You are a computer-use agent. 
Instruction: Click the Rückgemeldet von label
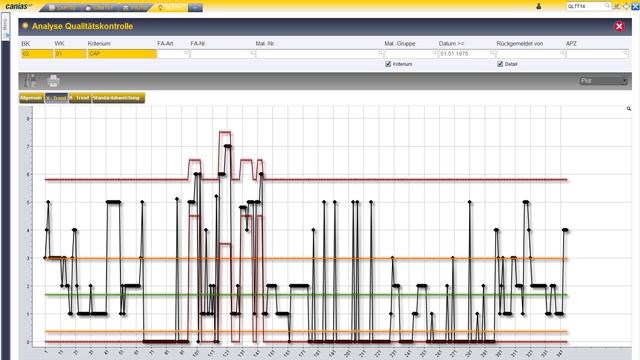[x=520, y=44]
